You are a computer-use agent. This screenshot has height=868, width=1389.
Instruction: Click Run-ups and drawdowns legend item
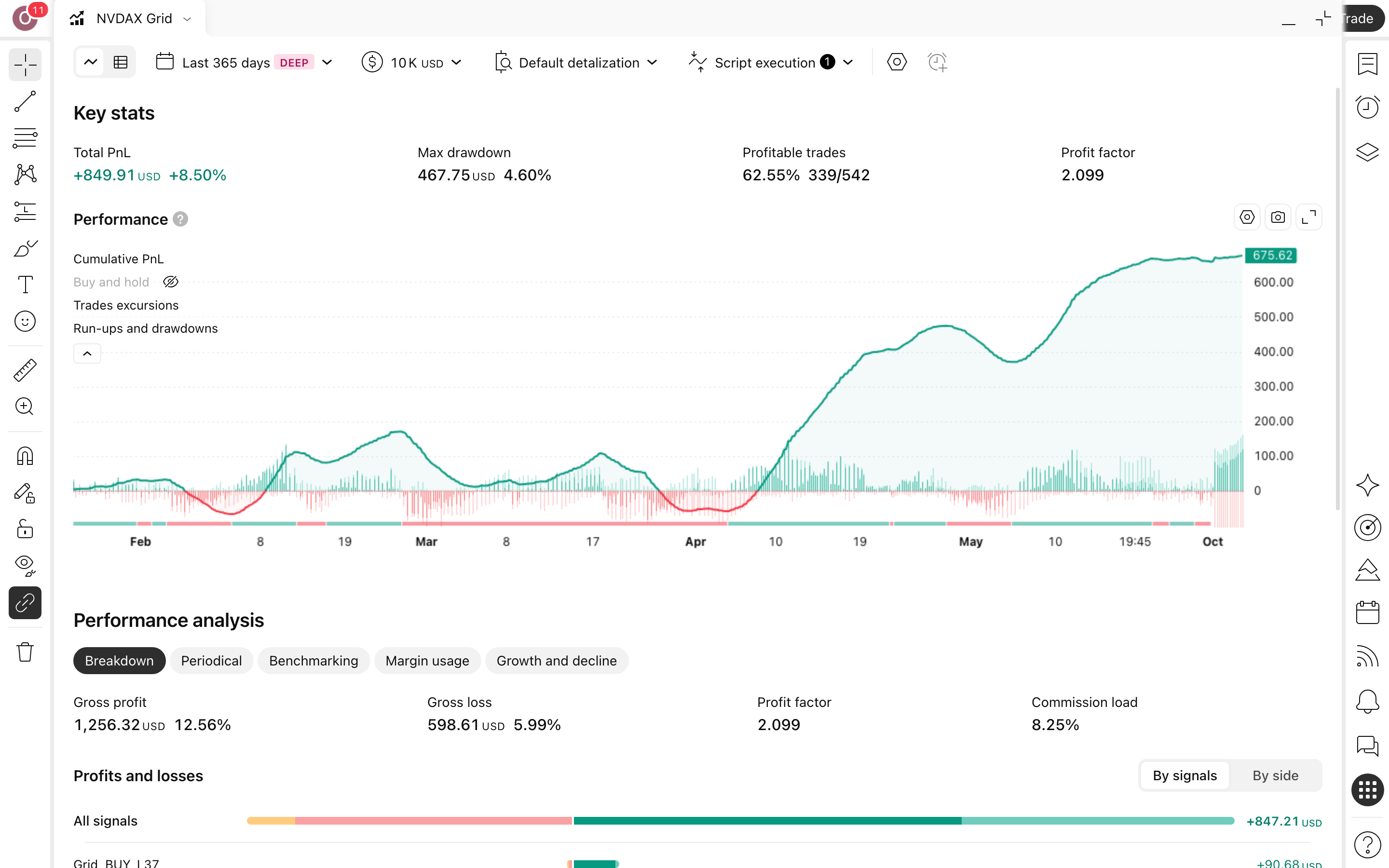[145, 328]
